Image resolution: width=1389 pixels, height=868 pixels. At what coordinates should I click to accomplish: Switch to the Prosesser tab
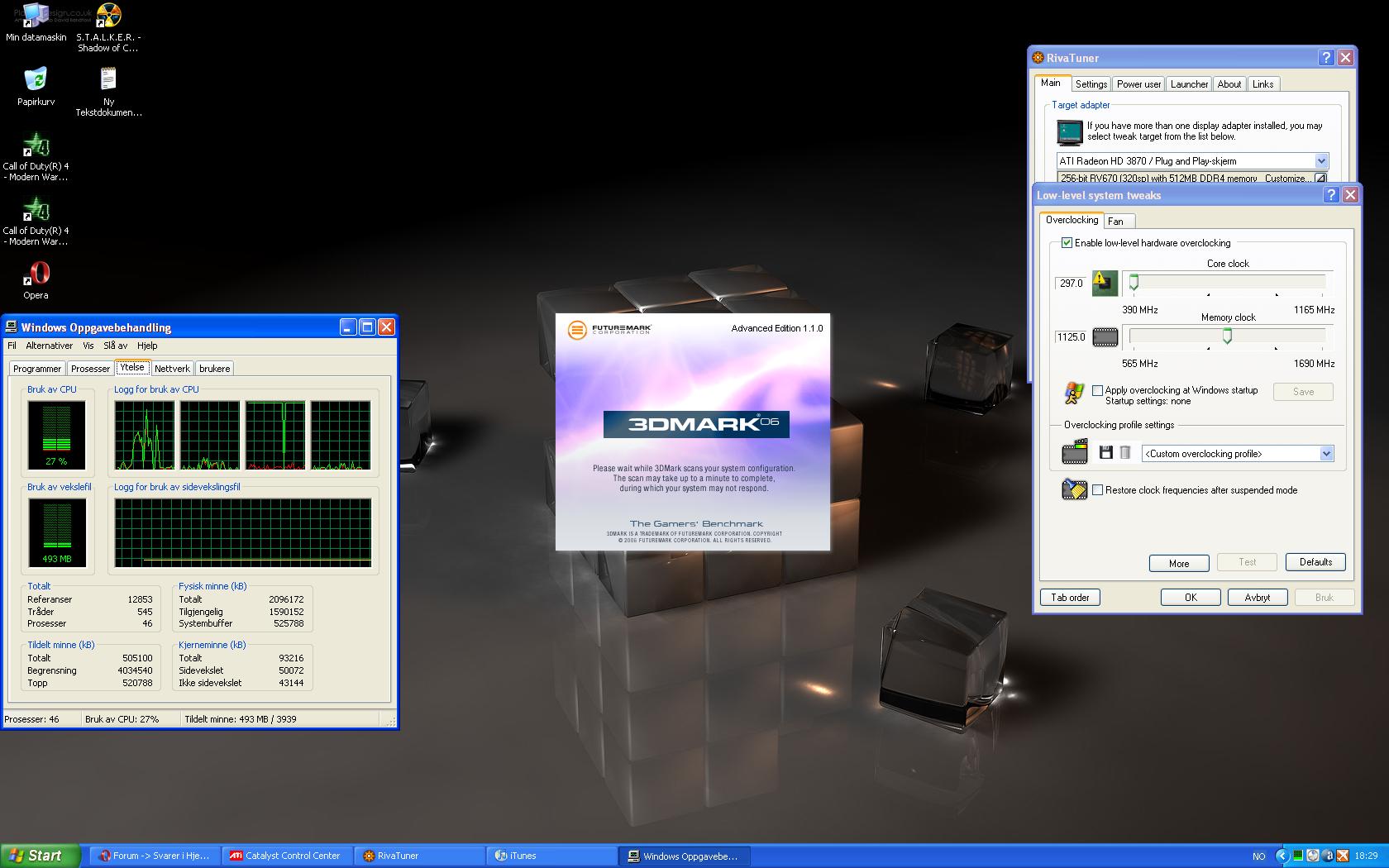tap(90, 369)
